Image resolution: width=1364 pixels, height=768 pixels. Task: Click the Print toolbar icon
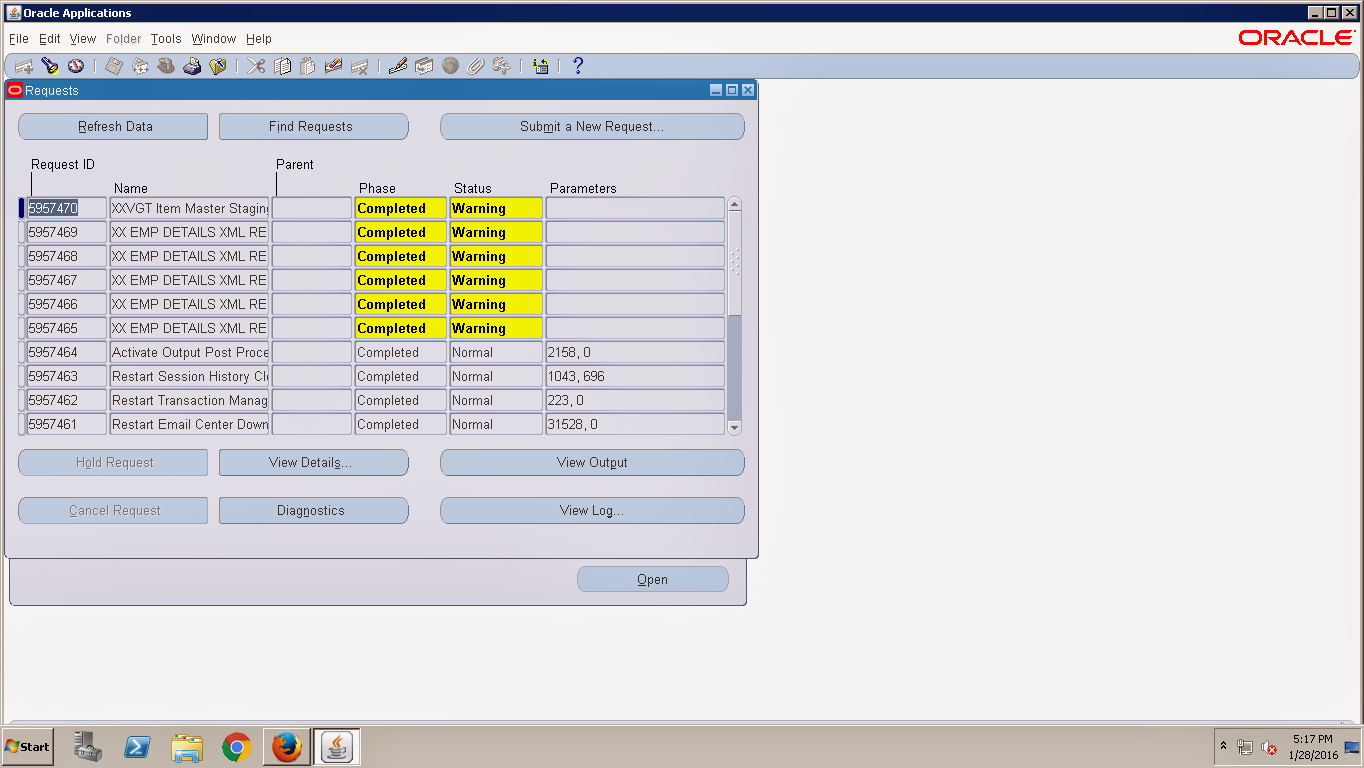coord(192,66)
